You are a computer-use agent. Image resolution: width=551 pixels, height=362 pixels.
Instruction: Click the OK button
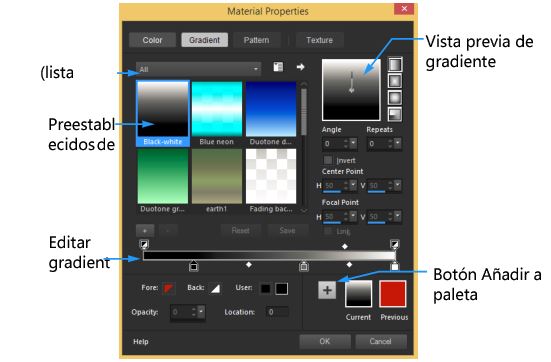(x=325, y=341)
